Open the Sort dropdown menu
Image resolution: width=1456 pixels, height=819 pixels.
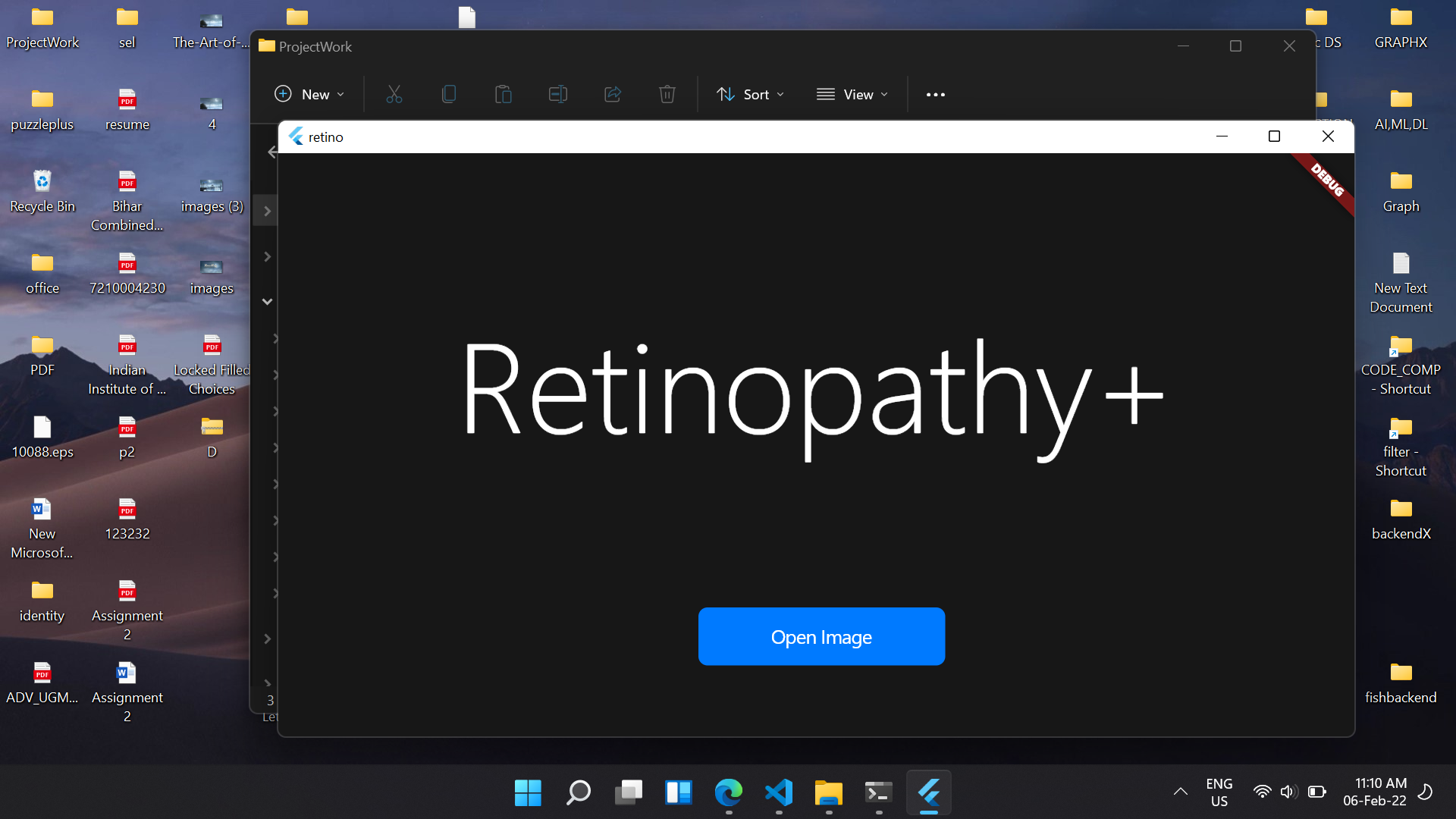pos(750,94)
